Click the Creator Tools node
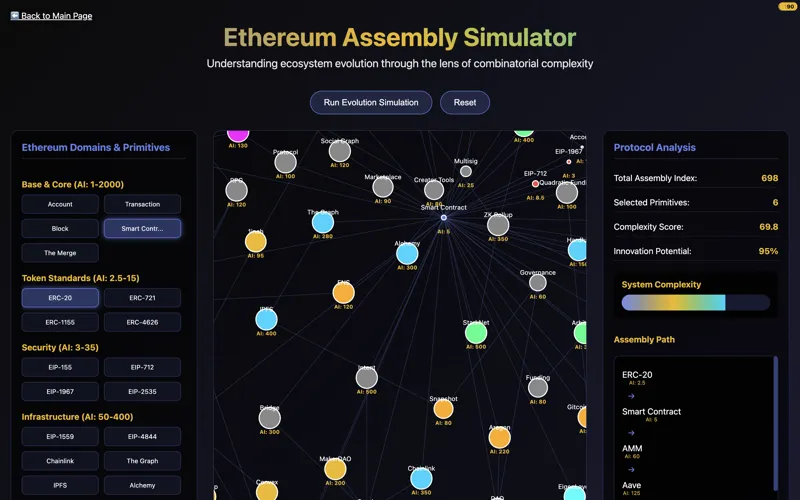Image resolution: width=800 pixels, height=500 pixels. 434,190
